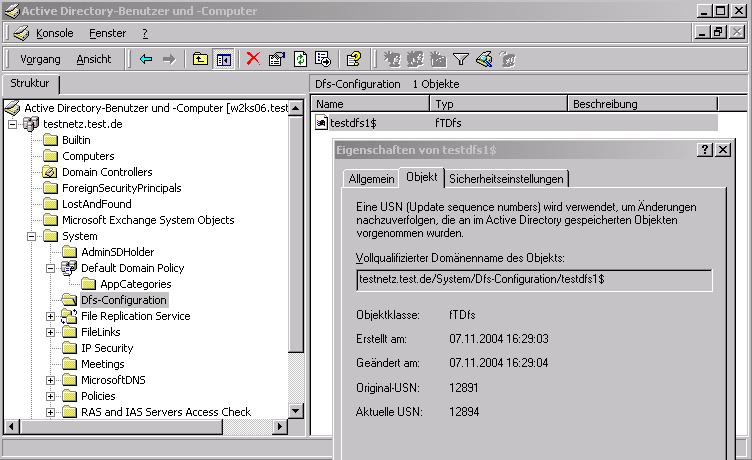This screenshot has height=460, width=752.
Task: Sort by the Name column header
Action: (370, 104)
